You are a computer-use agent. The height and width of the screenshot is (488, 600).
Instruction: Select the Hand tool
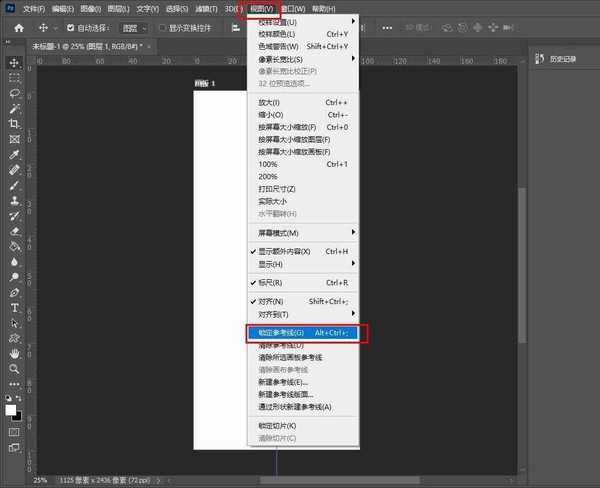click(x=14, y=353)
